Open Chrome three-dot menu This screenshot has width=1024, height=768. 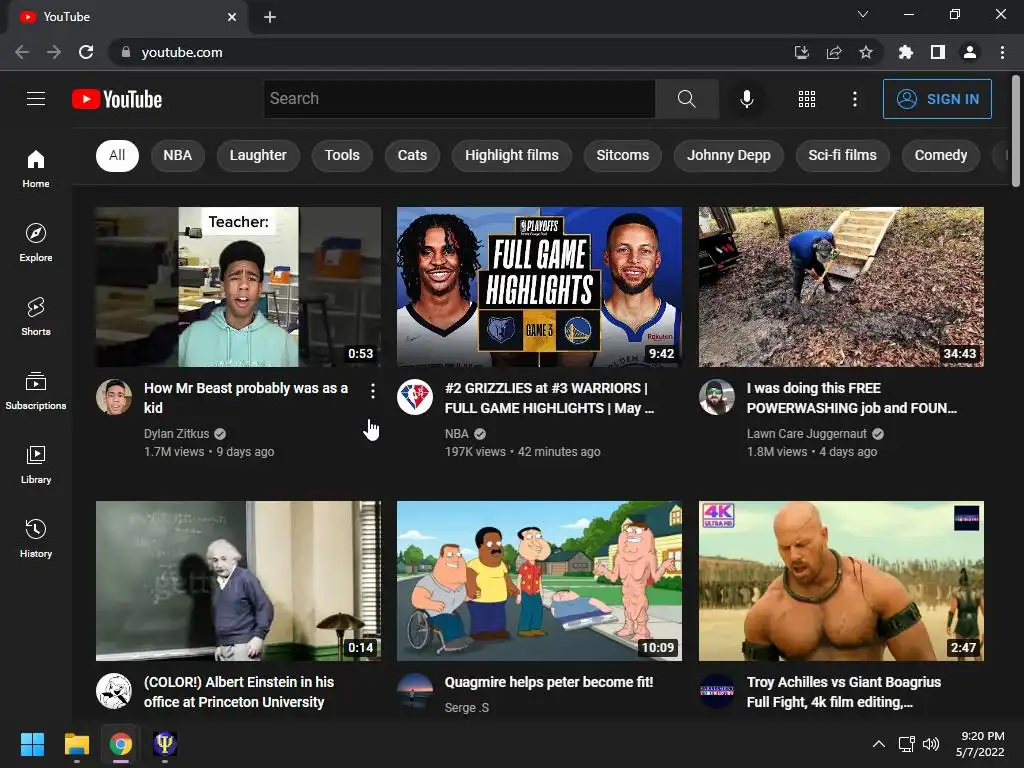1002,52
